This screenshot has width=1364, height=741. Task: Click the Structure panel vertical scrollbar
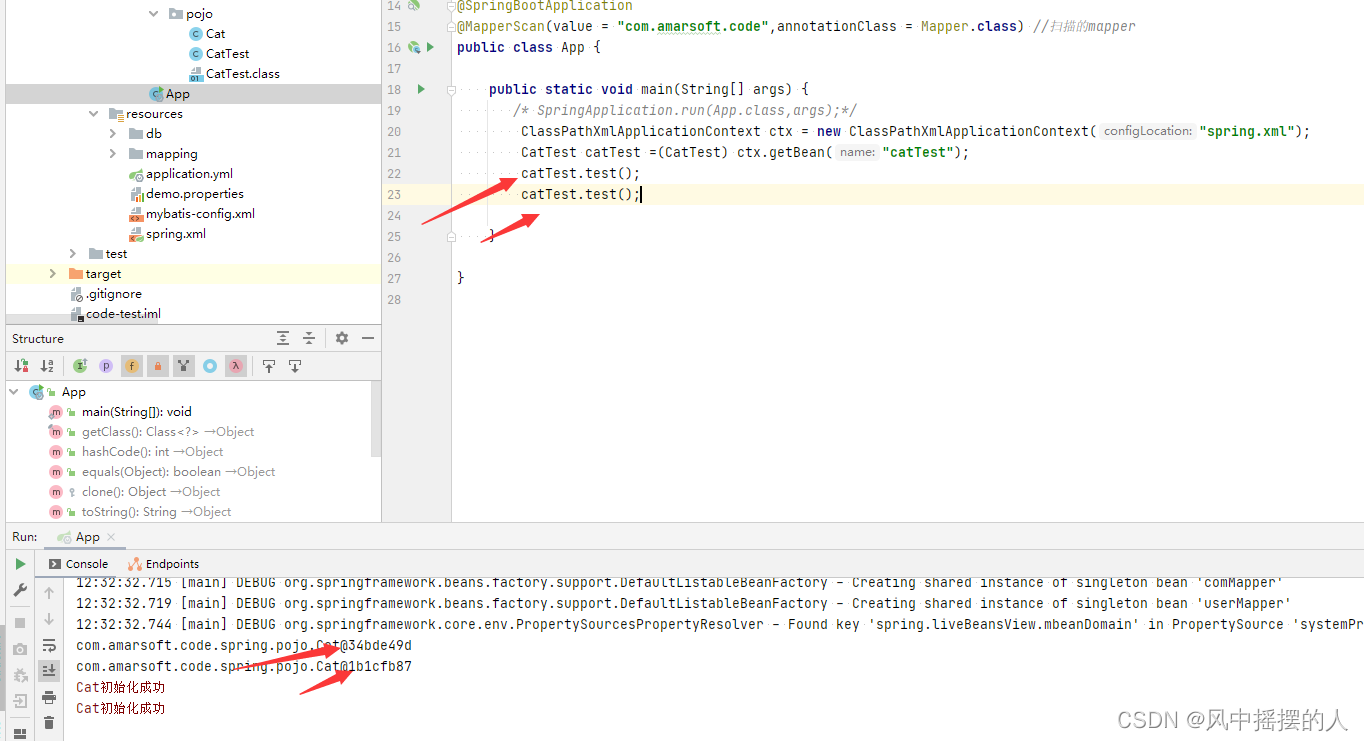(376, 418)
